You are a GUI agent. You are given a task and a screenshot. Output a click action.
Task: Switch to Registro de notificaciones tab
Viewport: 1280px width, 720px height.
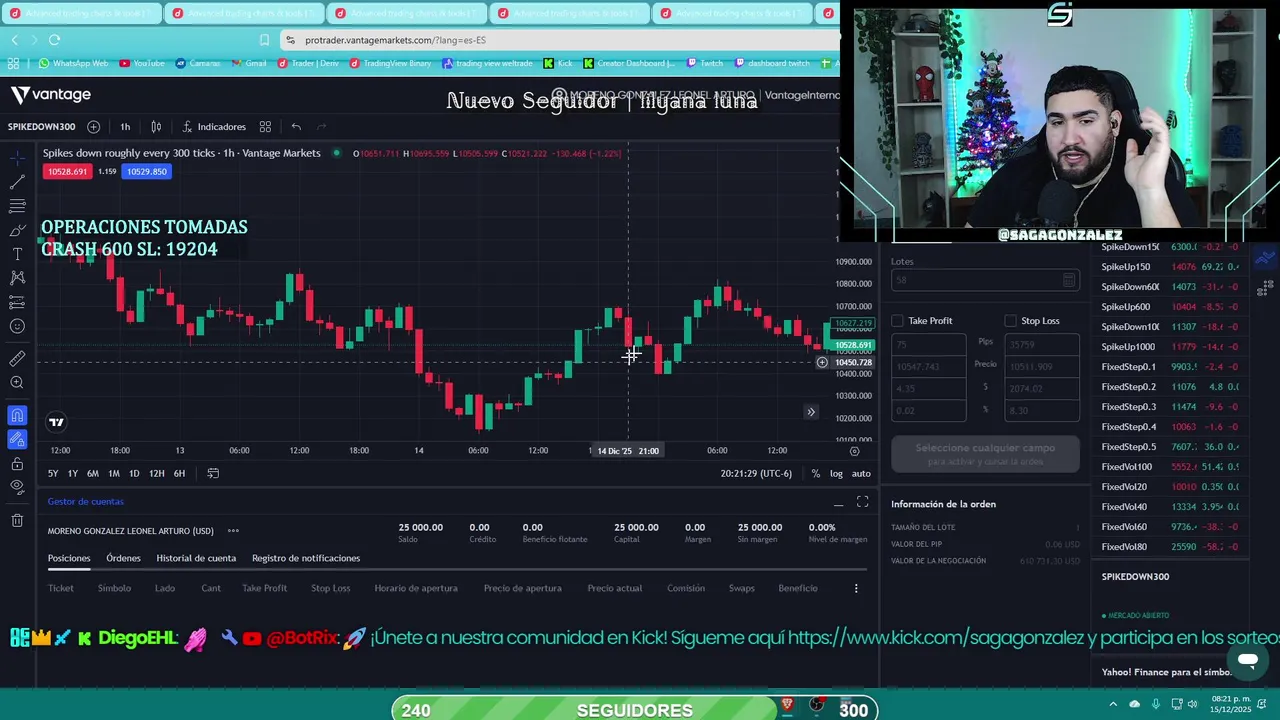pos(306,558)
